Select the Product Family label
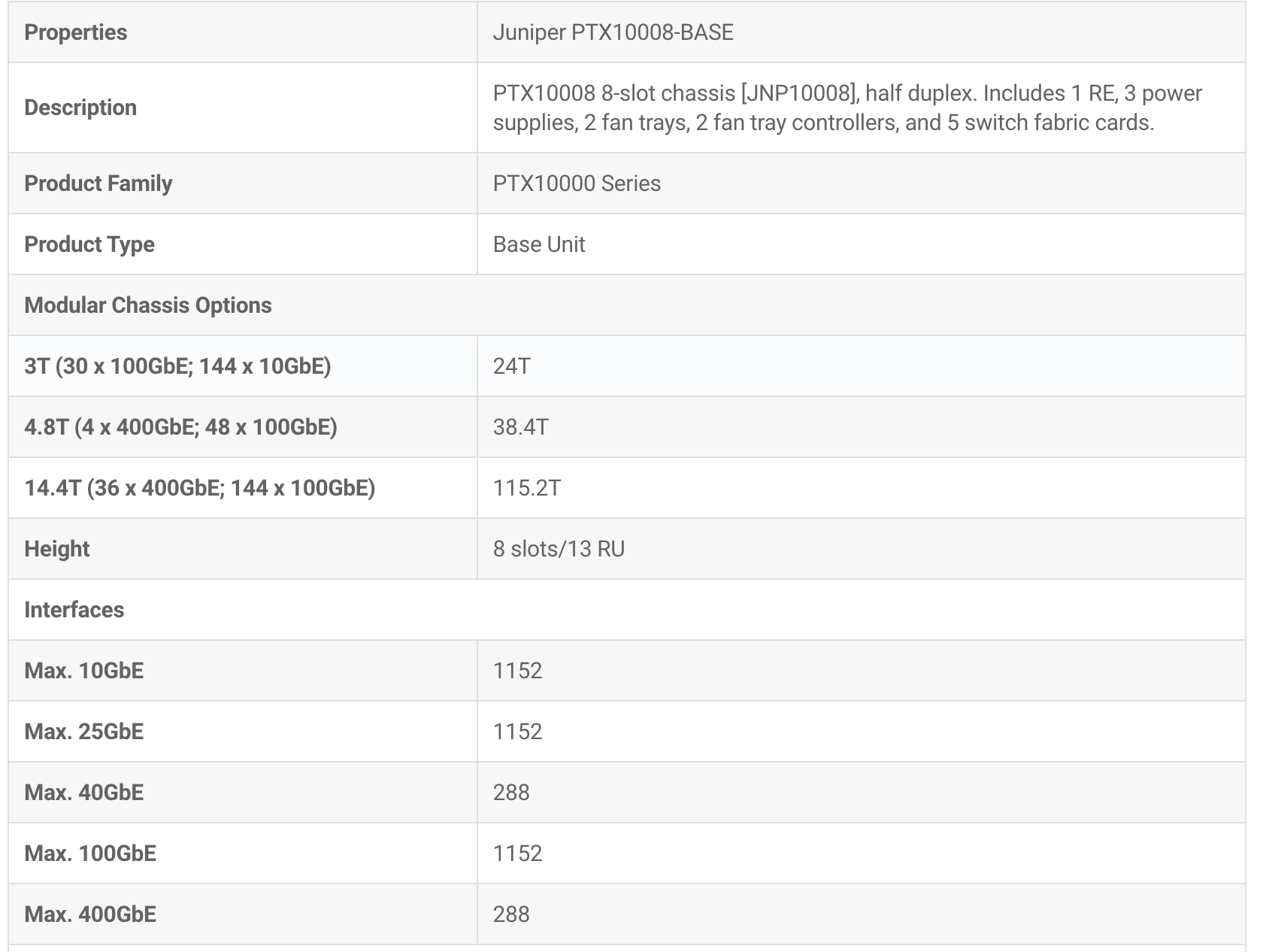 pos(98,183)
